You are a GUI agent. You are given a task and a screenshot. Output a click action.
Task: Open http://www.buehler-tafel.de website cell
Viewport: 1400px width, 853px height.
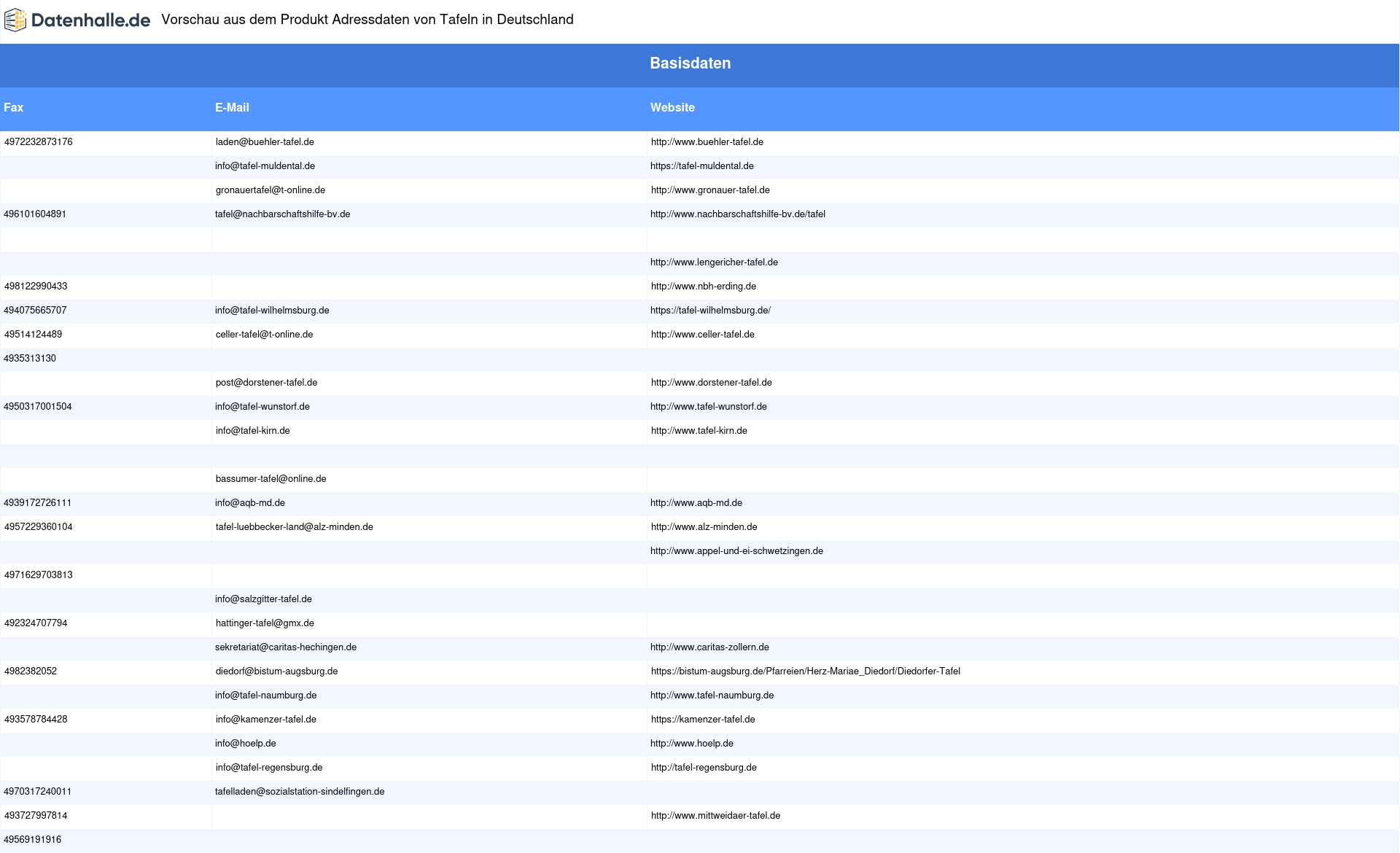707,142
